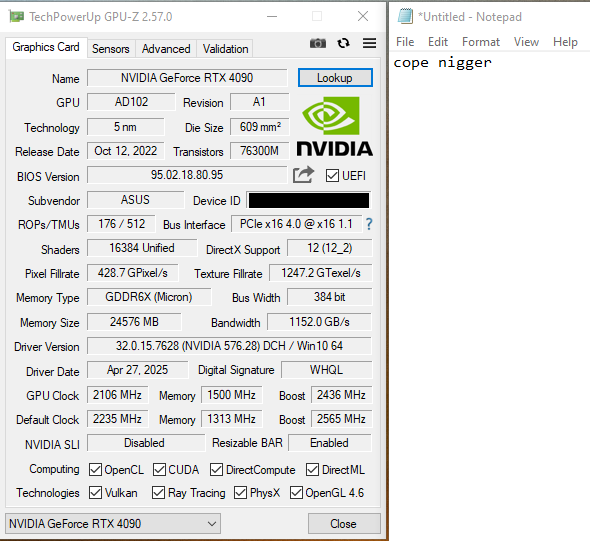This screenshot has width=590, height=541.
Task: Open Notepad's Format menu
Action: point(481,42)
